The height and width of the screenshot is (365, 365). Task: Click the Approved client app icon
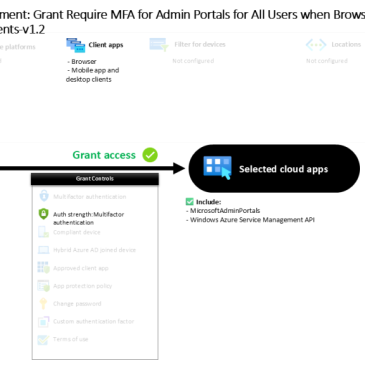43,267
